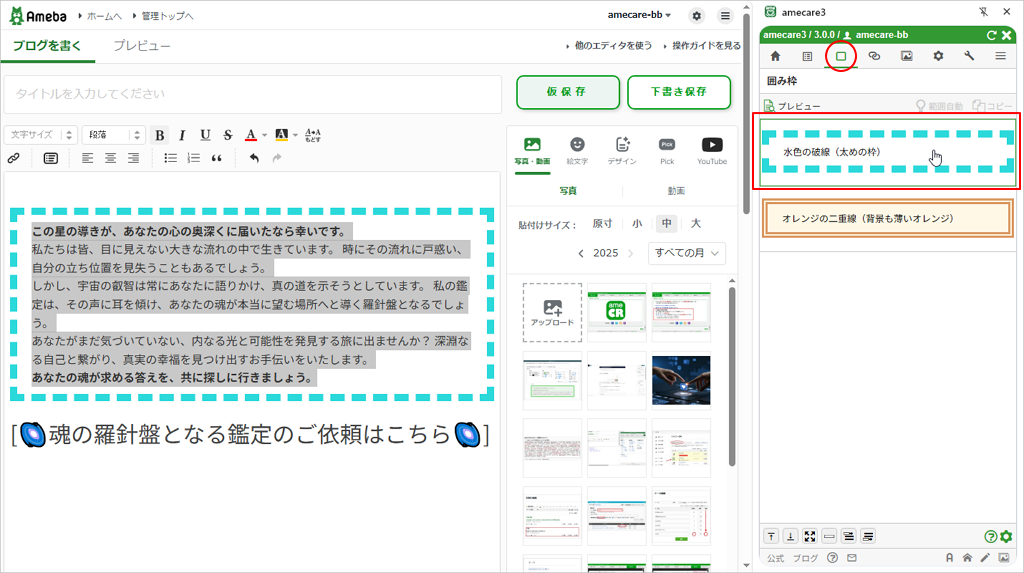Toggle strikethrough formatting
The image size is (1024, 573).
(228, 135)
